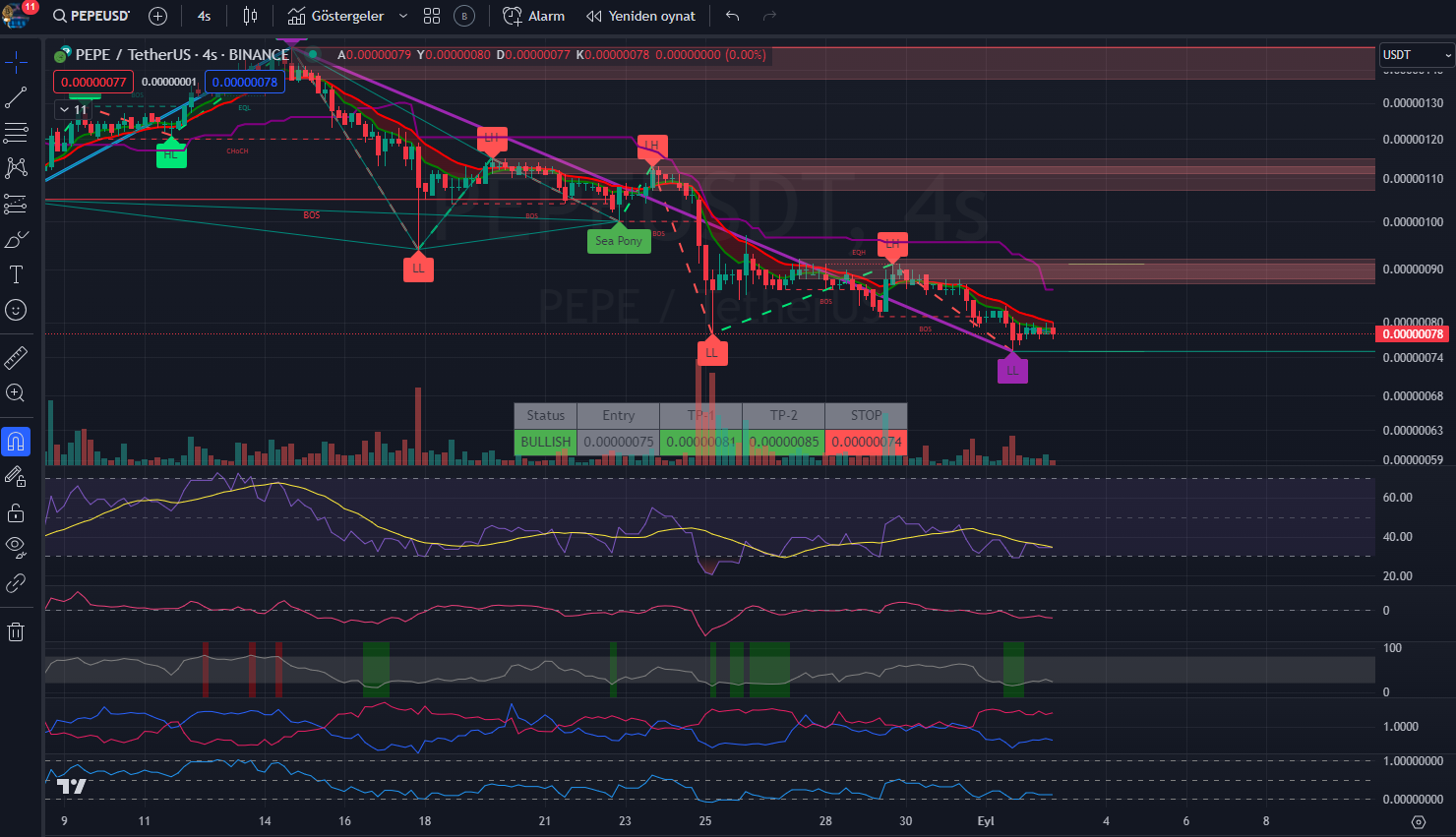Open the candlestick chart type selector
Image resolution: width=1456 pixels, height=837 pixels.
(x=250, y=16)
